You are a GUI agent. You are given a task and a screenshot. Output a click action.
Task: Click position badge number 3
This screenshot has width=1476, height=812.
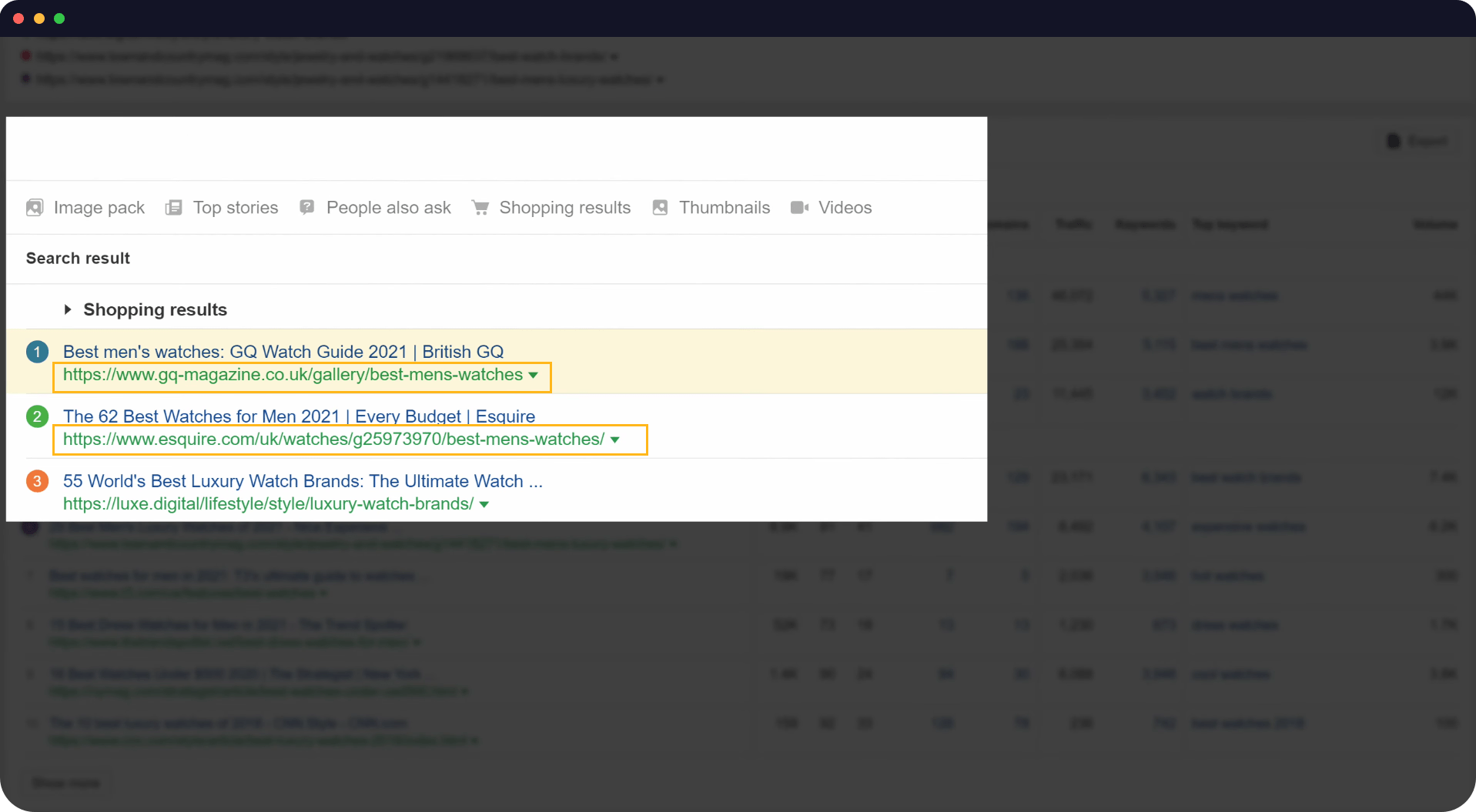click(x=37, y=481)
